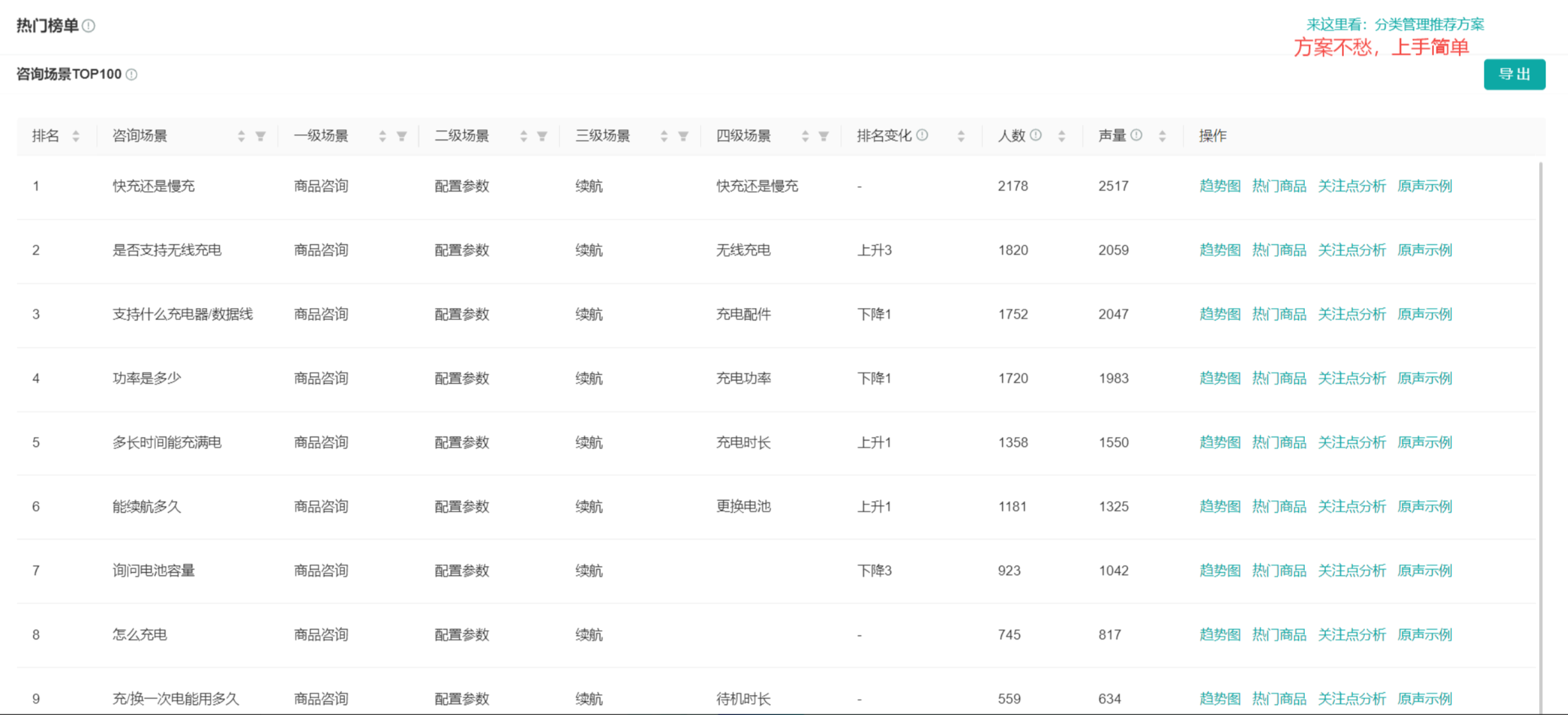
Task: Sort by 人数 column arrows
Action: [1062, 136]
